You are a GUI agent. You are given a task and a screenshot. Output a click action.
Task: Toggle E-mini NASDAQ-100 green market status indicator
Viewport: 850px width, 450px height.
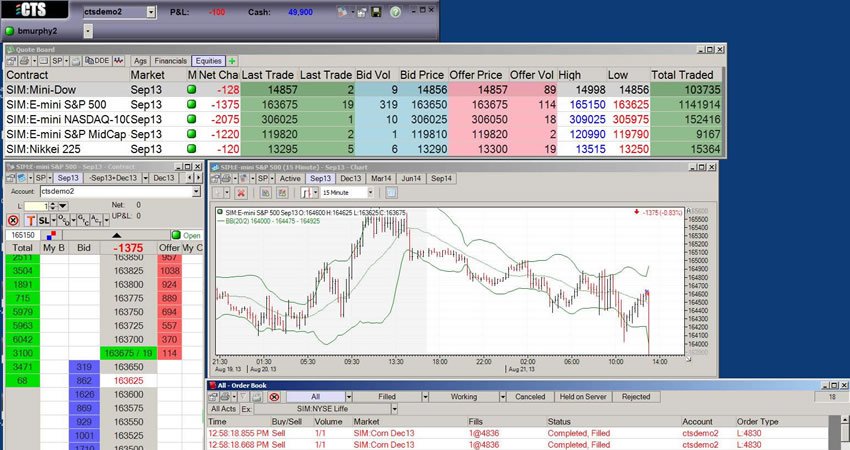click(x=191, y=119)
